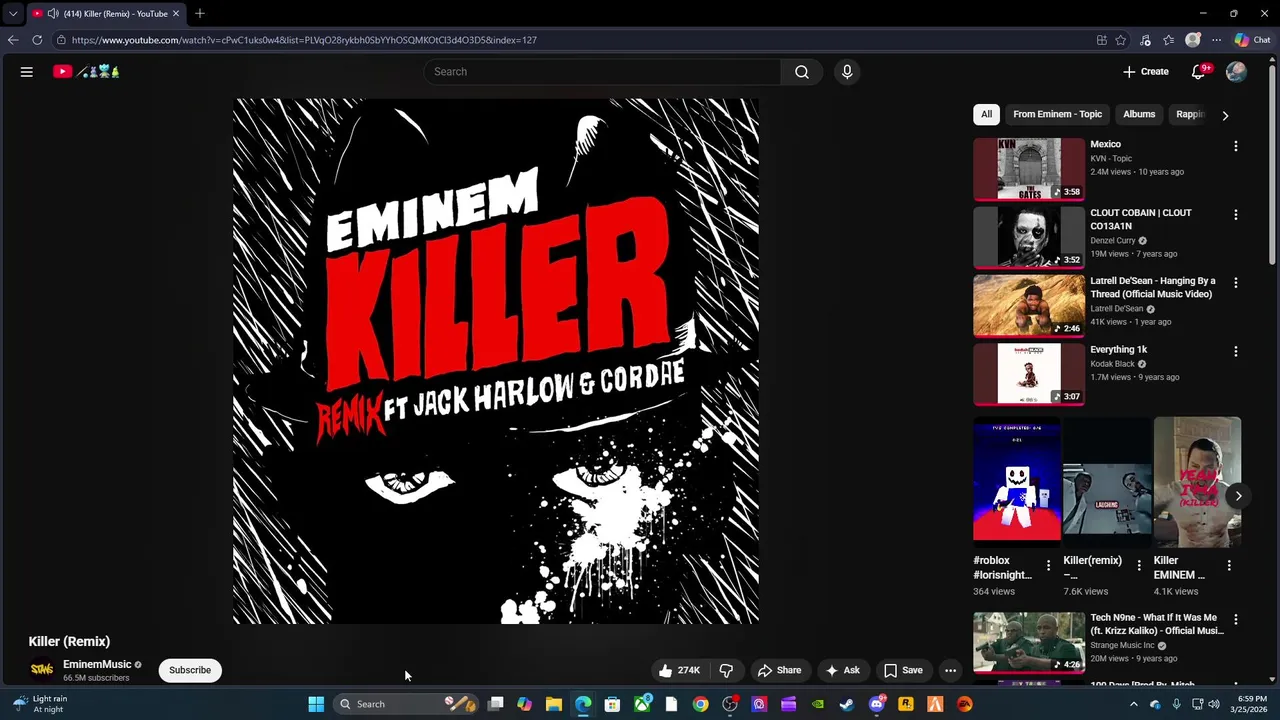This screenshot has width=1280, height=720.
Task: Open Tech N9ne What If It Was Me
Action: coord(1156,624)
